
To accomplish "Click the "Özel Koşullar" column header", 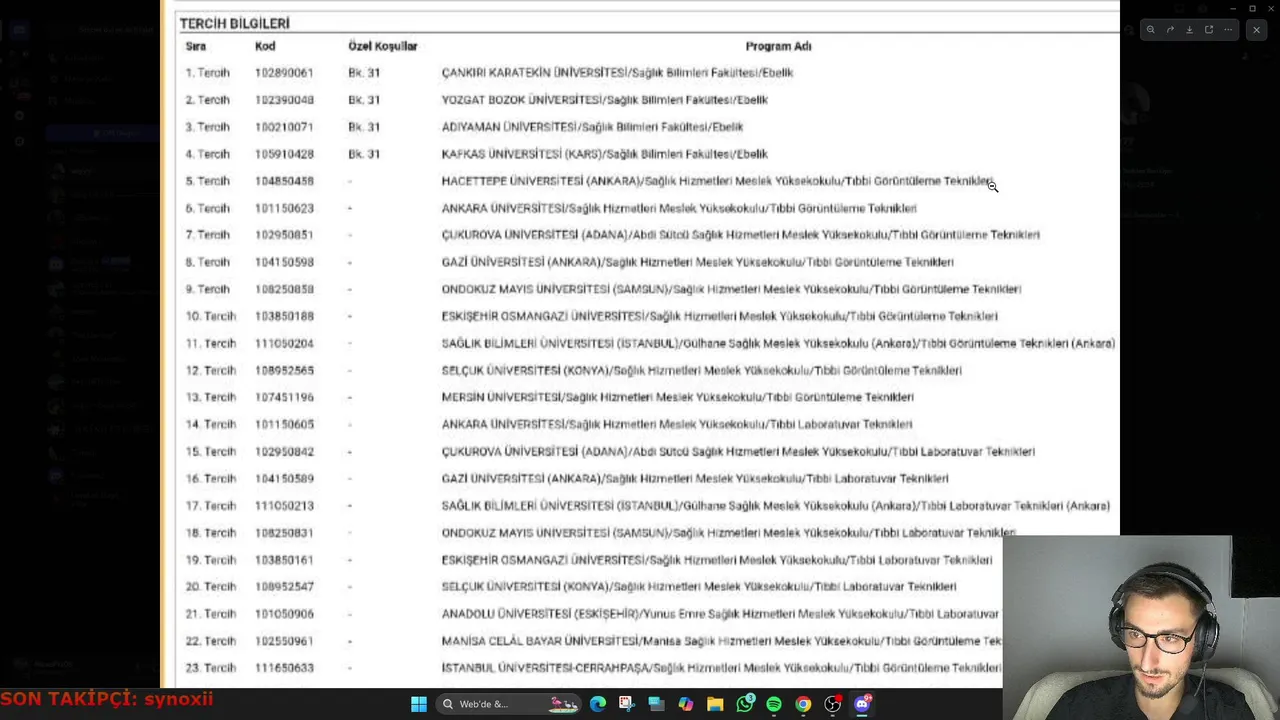I will click(382, 46).
